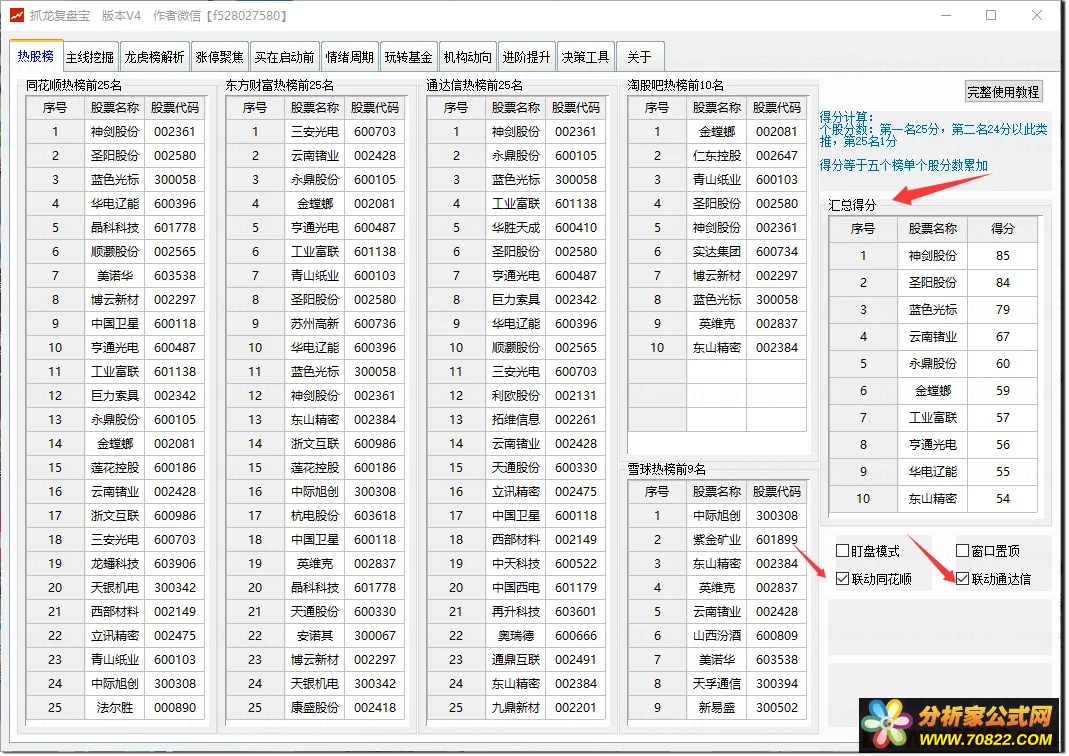This screenshot has width=1069, height=756.
Task: Select 杭电股份 603618 row
Action: pyautogui.click(x=315, y=515)
